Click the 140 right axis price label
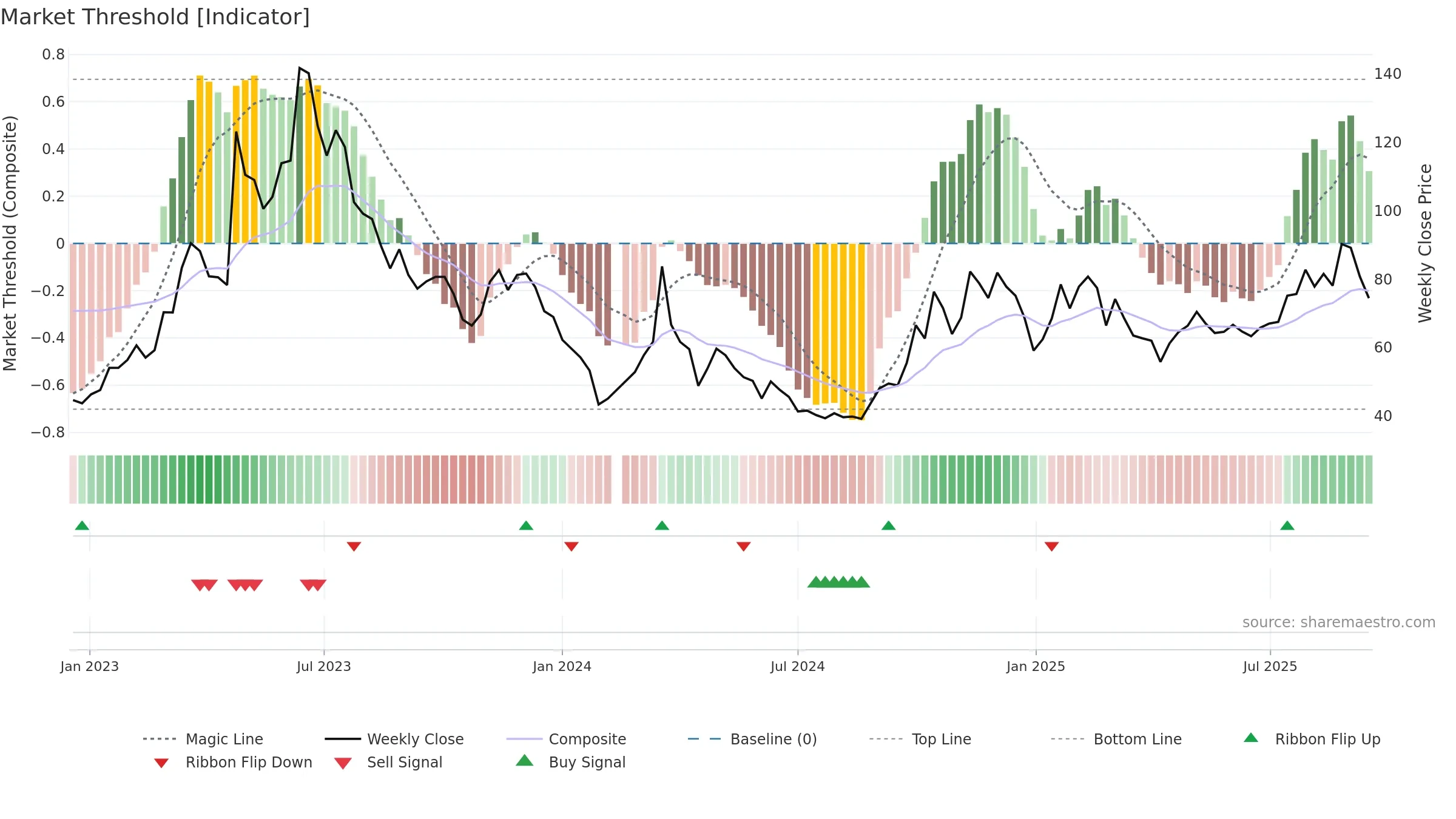 (1387, 74)
